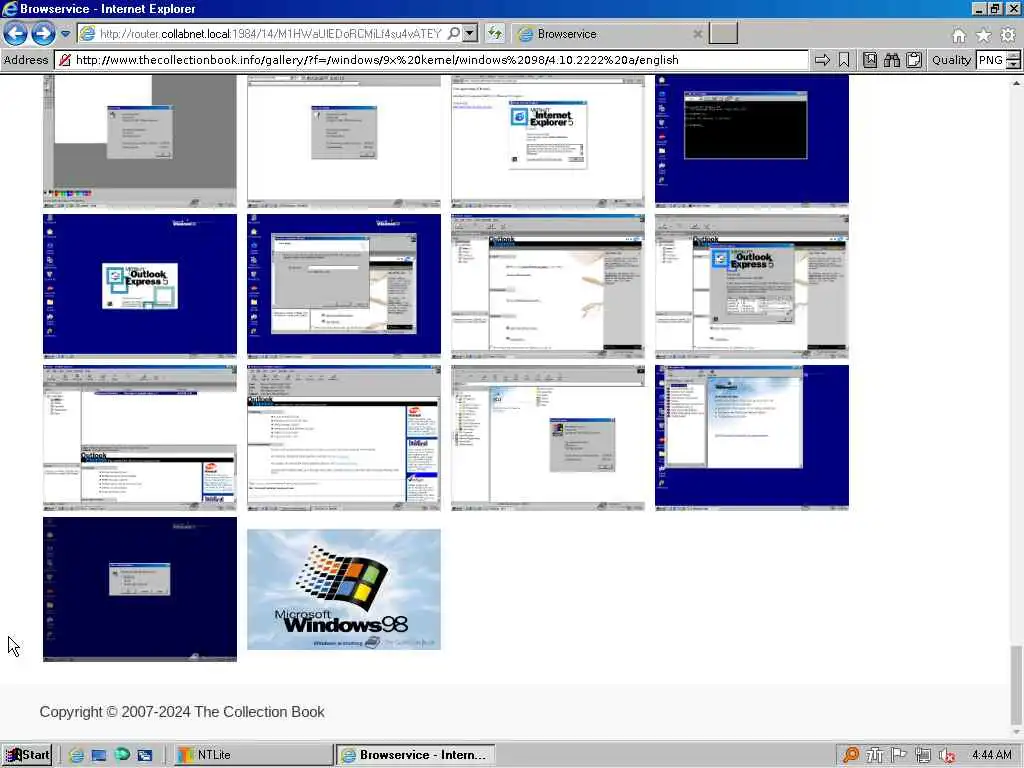Open the Outlook Express about-dialog thumbnail
Screen dimensions: 1024x768
752,286
